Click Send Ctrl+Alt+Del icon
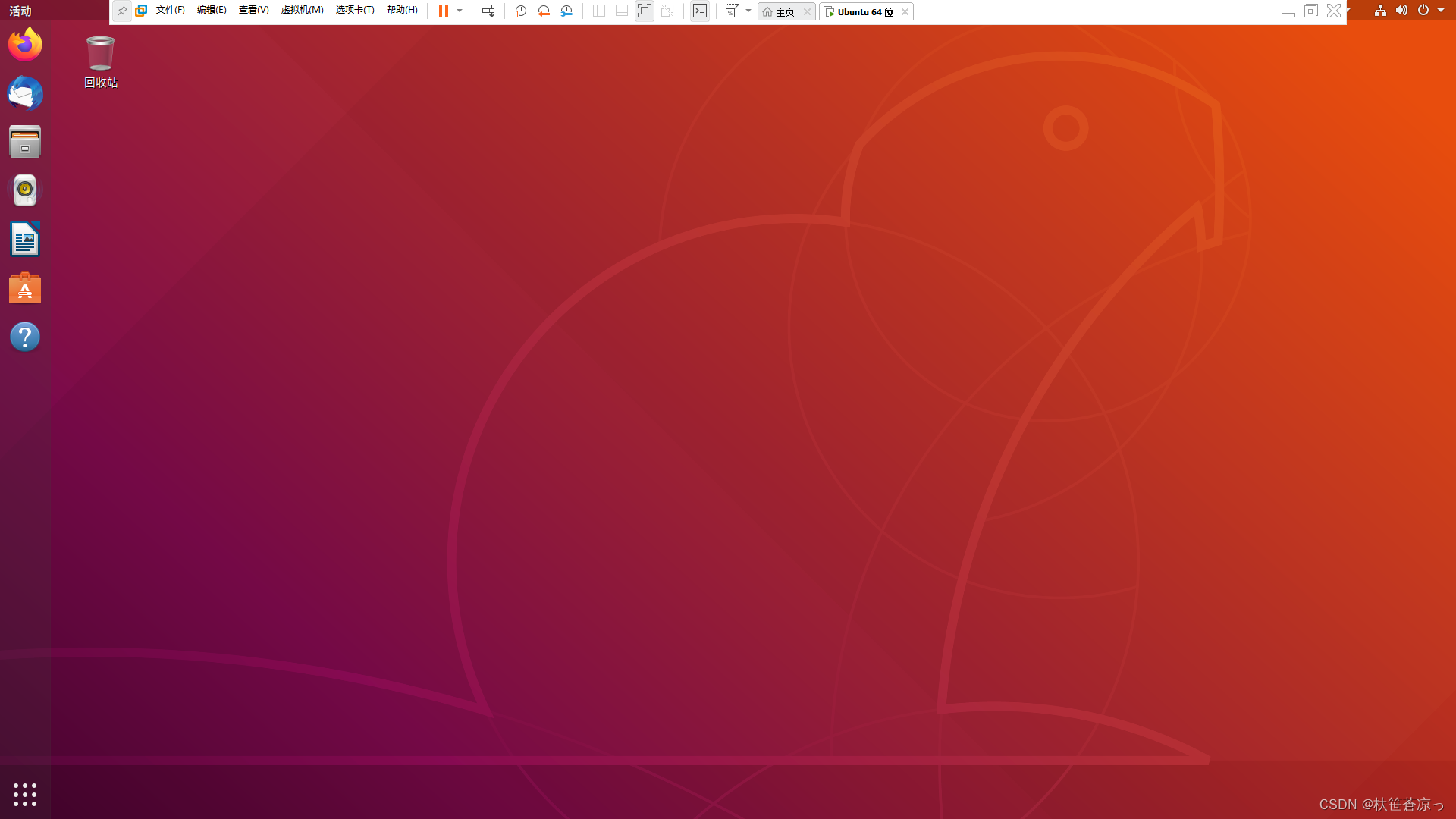The width and height of the screenshot is (1456, 819). [x=488, y=11]
